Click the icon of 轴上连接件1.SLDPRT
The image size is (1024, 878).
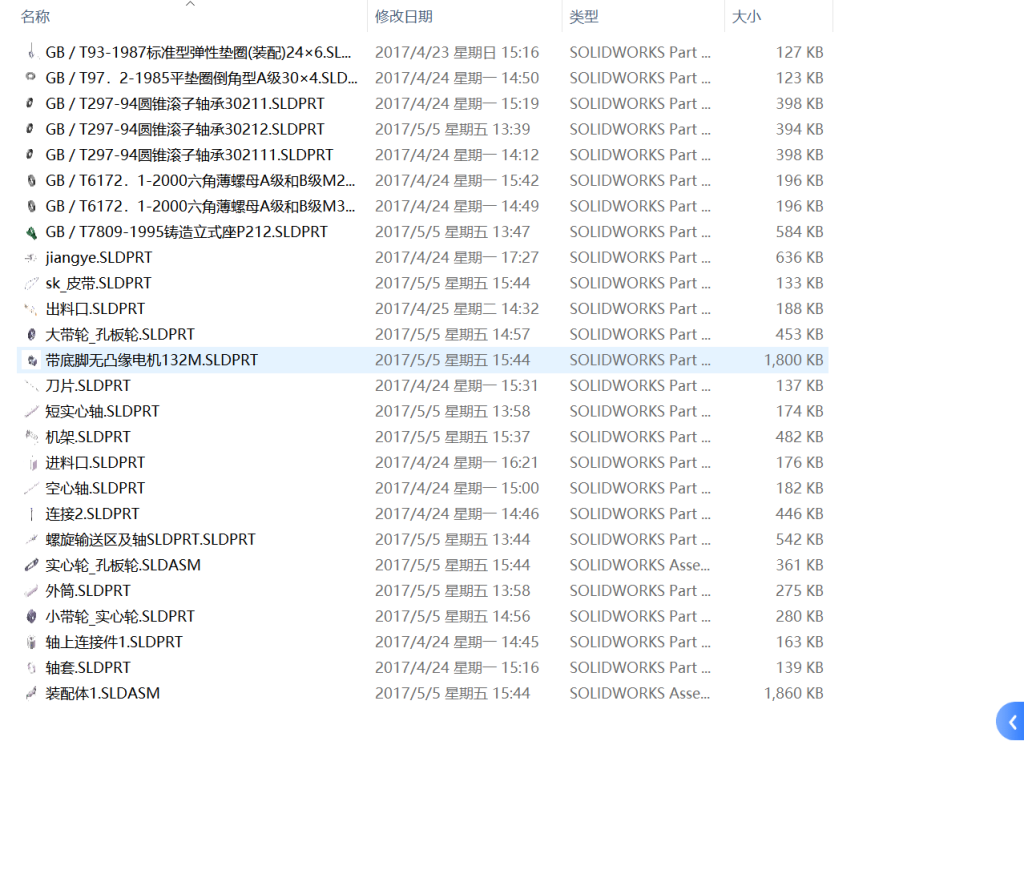(31, 642)
